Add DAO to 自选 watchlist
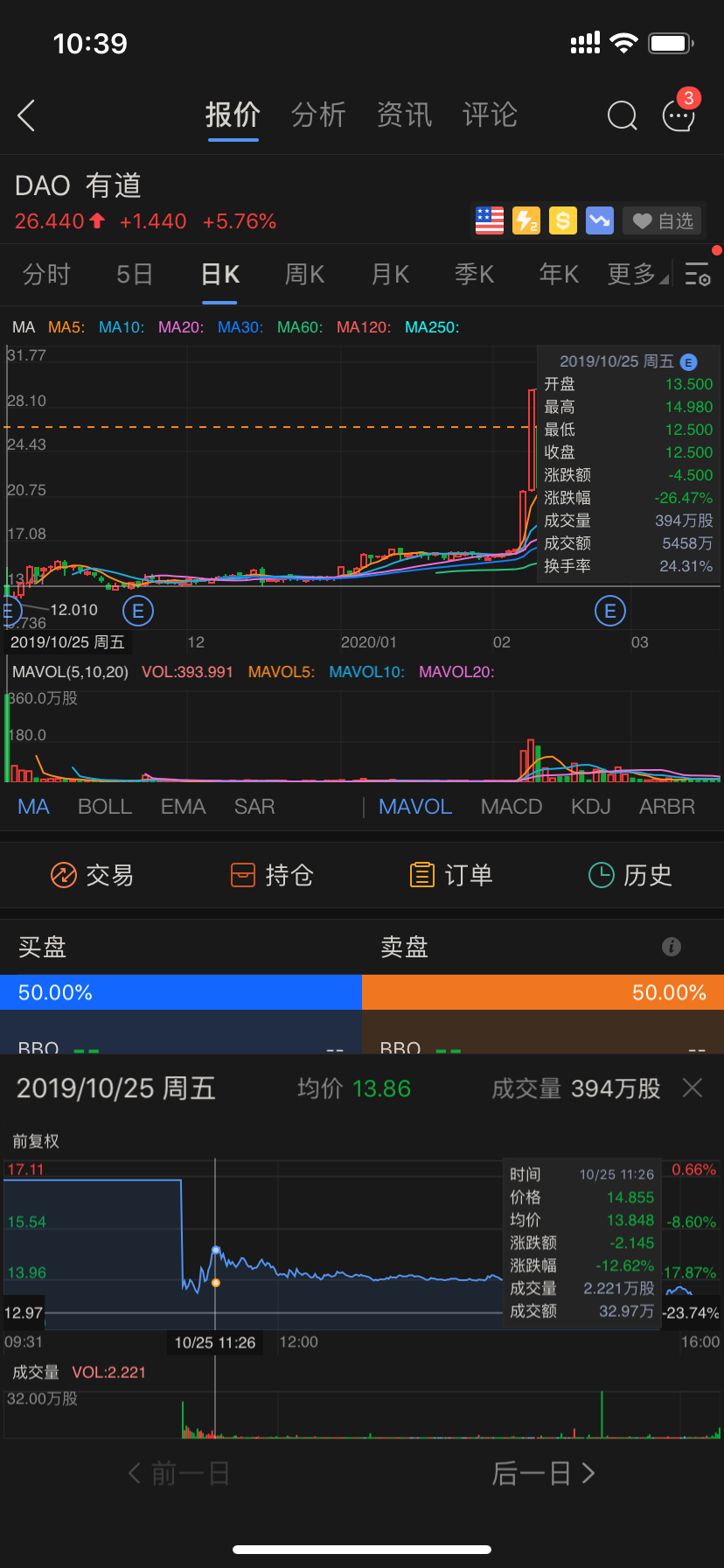 click(x=662, y=220)
